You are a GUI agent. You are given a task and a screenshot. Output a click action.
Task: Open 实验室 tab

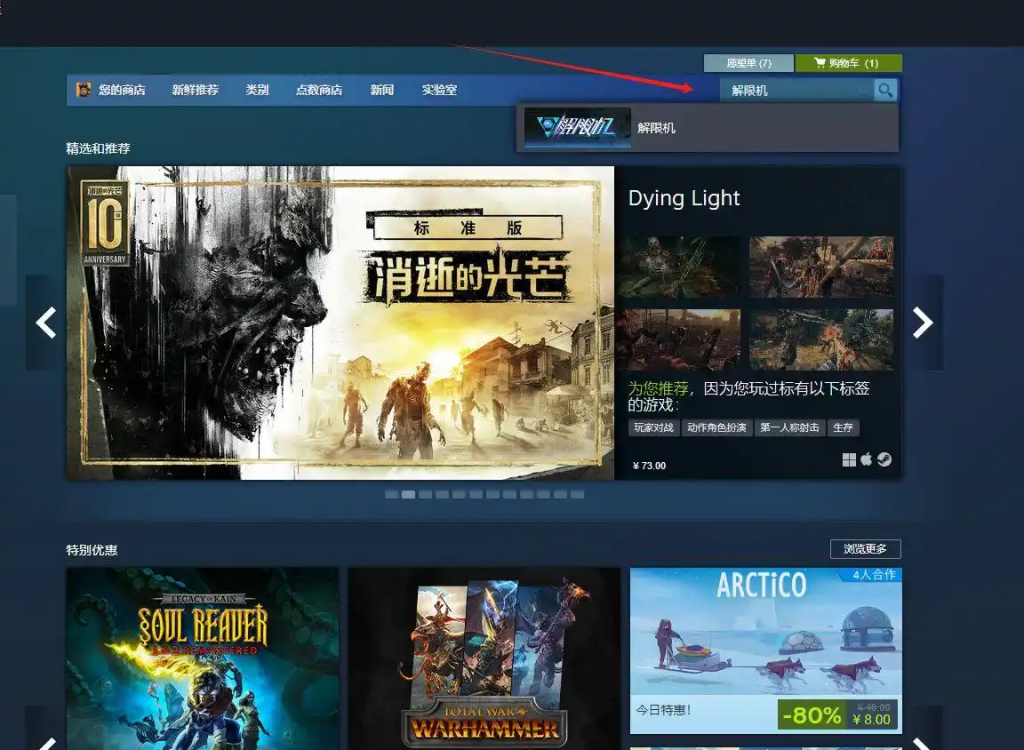(x=440, y=90)
